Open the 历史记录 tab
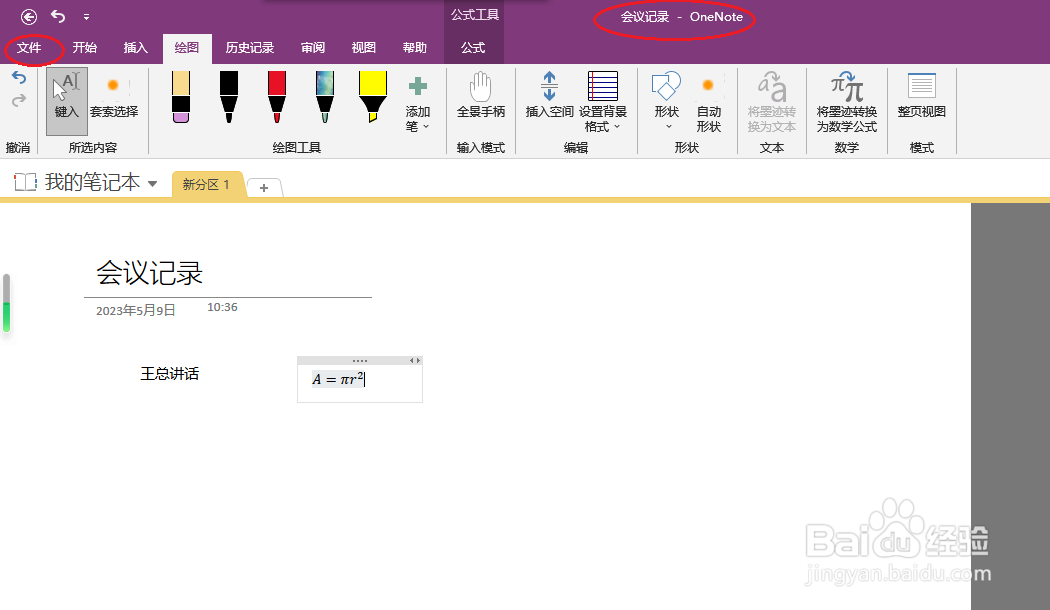This screenshot has width=1050, height=610. pyautogui.click(x=250, y=48)
